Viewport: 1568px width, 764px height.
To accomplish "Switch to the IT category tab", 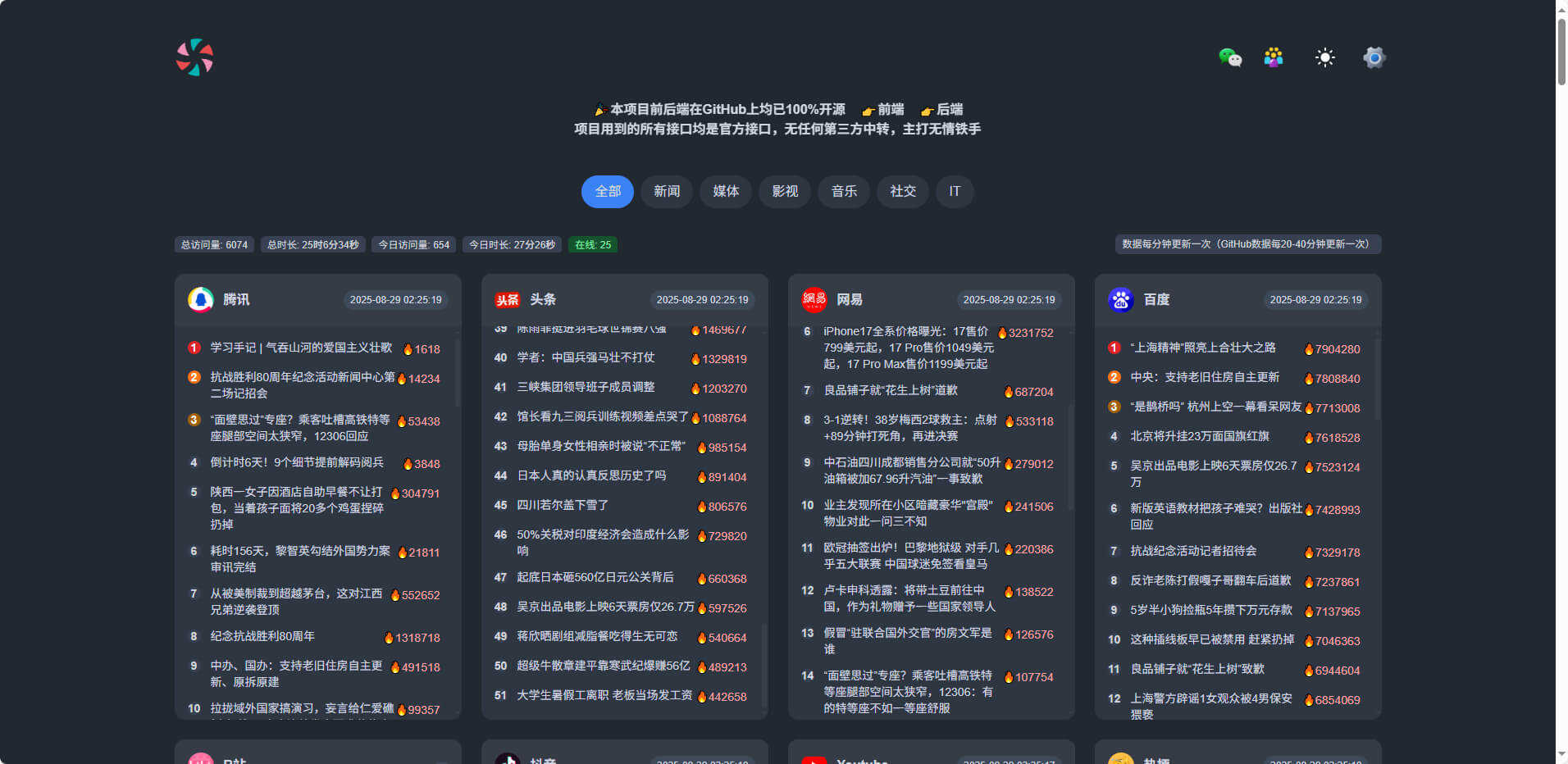I will 954,191.
